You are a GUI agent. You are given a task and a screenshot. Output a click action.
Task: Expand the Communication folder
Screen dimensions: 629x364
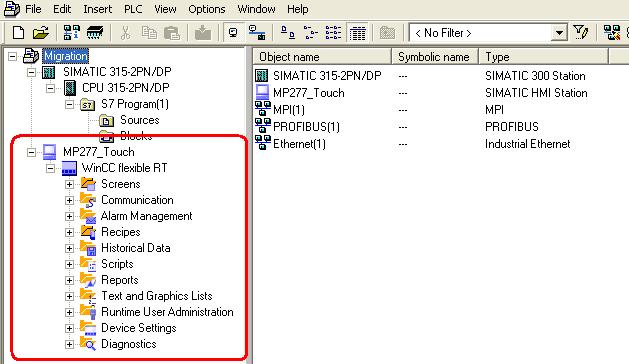[69, 200]
